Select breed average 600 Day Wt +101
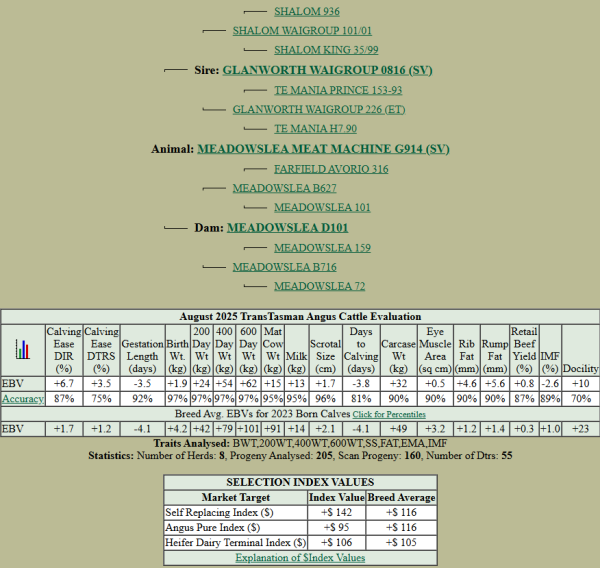The height and width of the screenshot is (568, 600). pyautogui.click(x=248, y=429)
